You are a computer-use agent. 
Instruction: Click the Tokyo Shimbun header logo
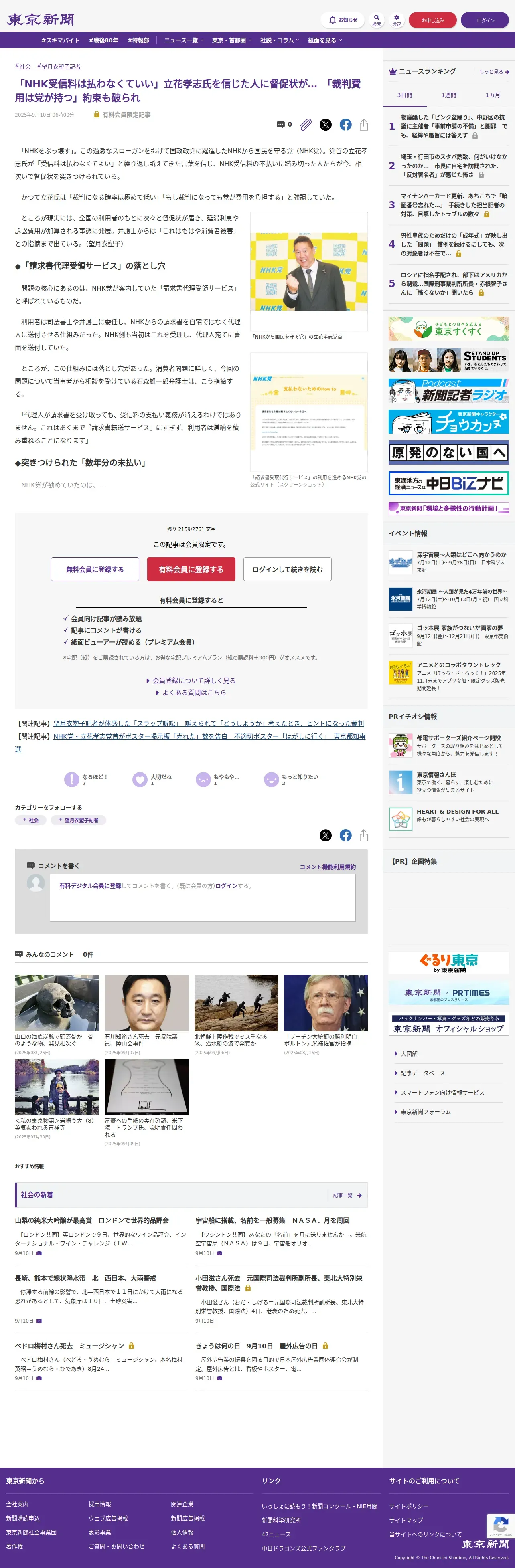point(40,20)
